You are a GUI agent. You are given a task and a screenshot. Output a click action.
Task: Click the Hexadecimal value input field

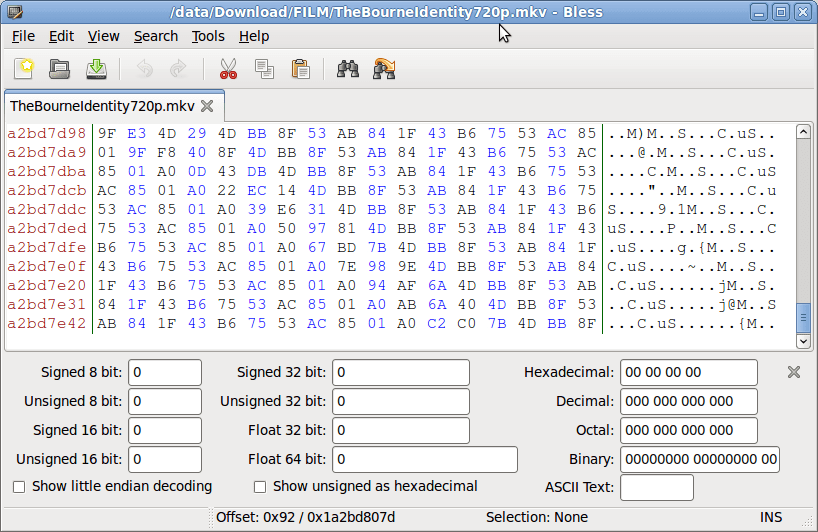pos(688,373)
